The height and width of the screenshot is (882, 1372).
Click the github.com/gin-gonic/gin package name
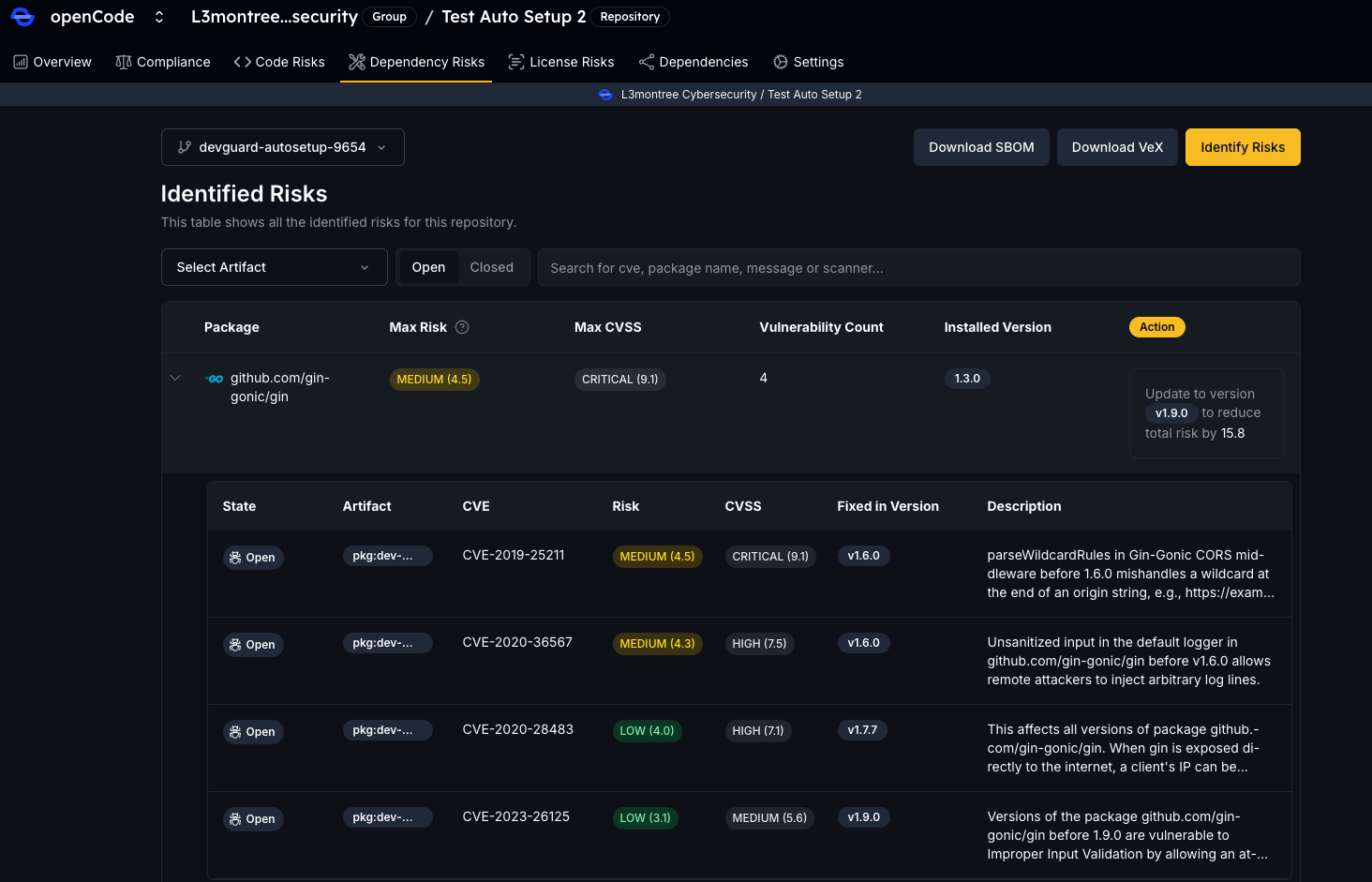click(280, 387)
